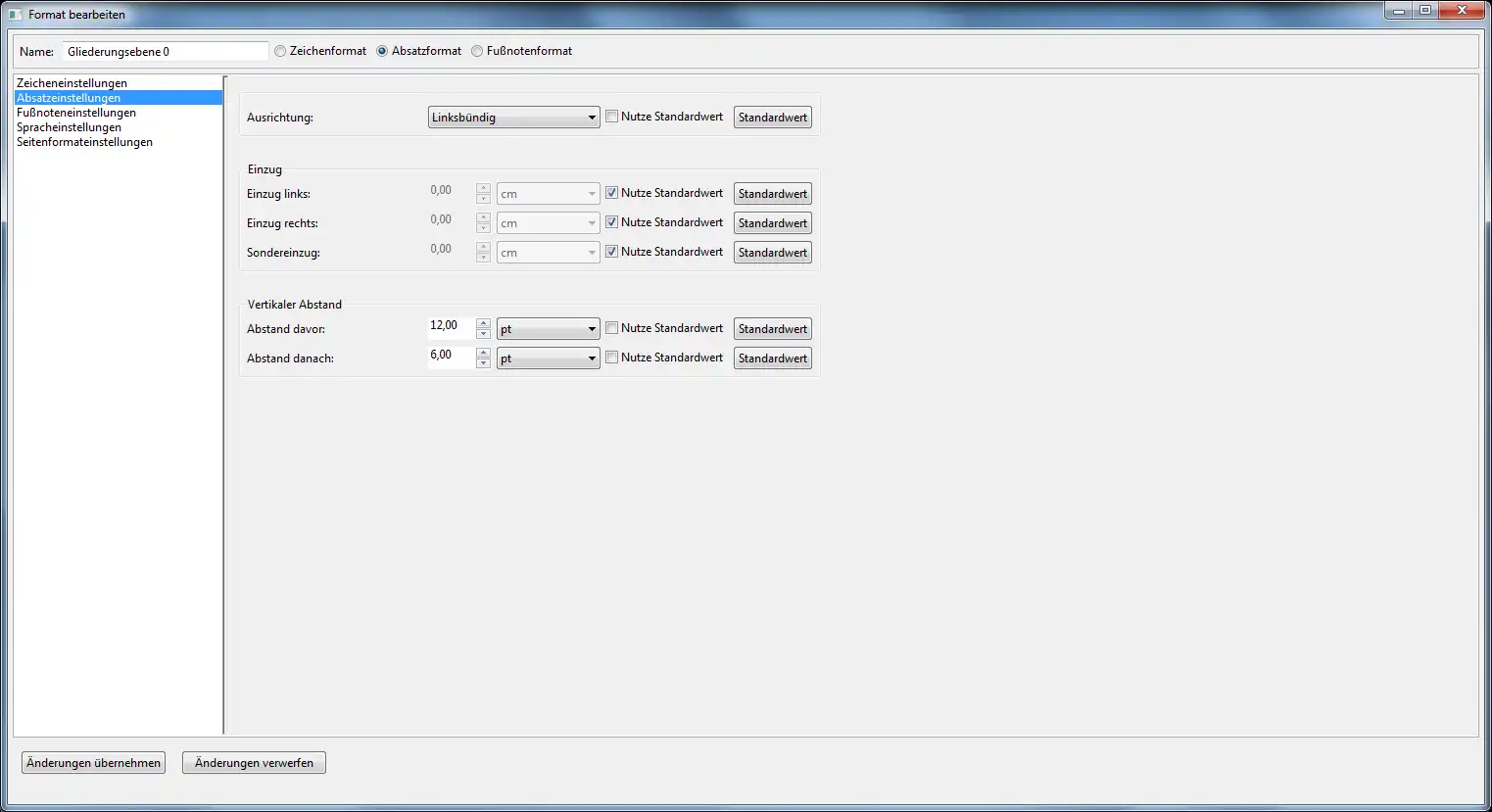Open the Einzug rechts unit dropdown
Image resolution: width=1492 pixels, height=812 pixels.
click(x=549, y=223)
